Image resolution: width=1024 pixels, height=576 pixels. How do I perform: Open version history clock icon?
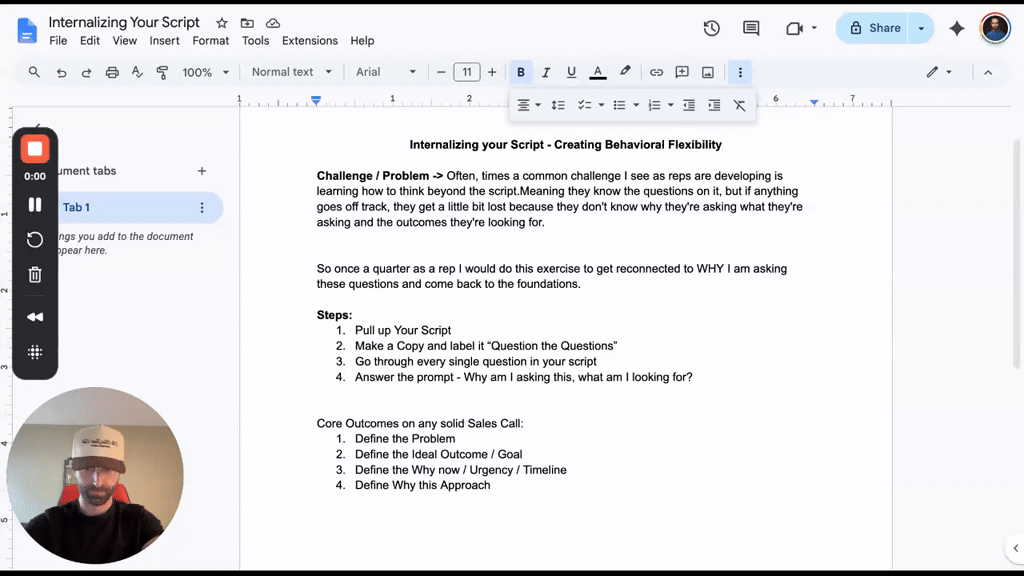[x=711, y=28]
